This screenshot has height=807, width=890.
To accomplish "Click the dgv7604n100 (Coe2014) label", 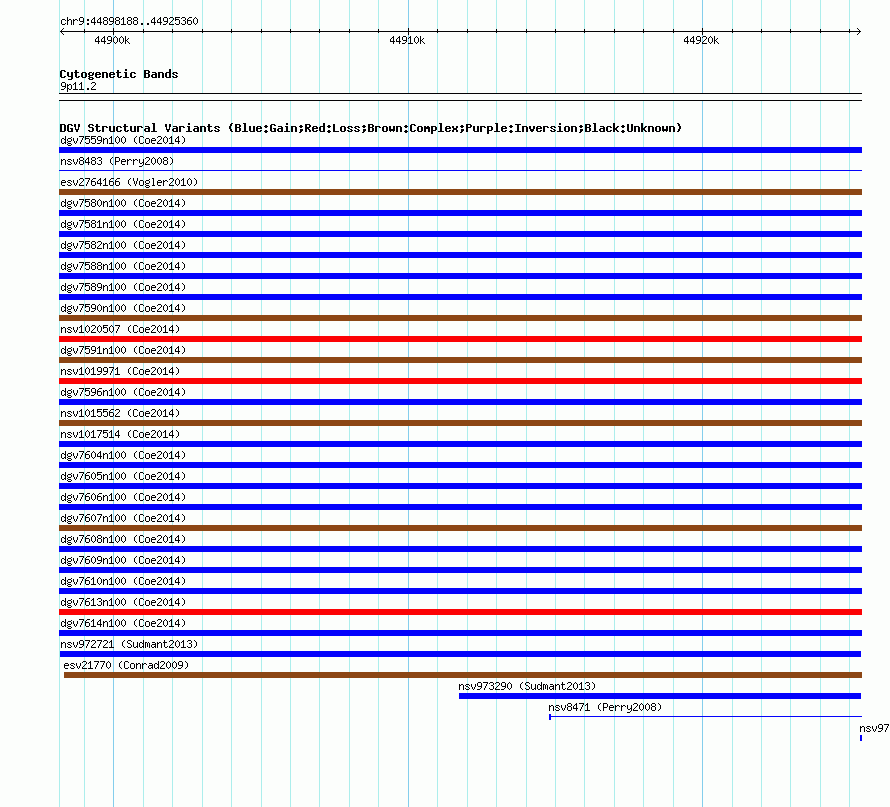I will (x=123, y=455).
